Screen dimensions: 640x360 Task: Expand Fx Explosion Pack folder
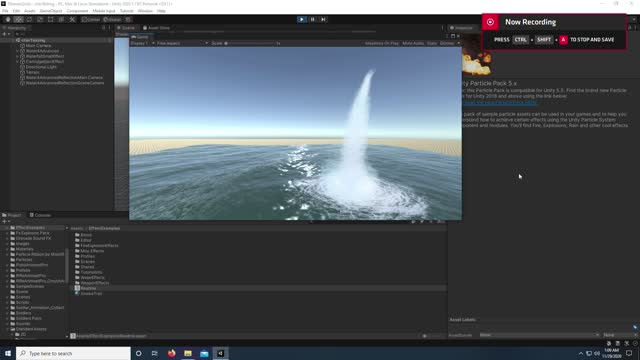point(7,233)
